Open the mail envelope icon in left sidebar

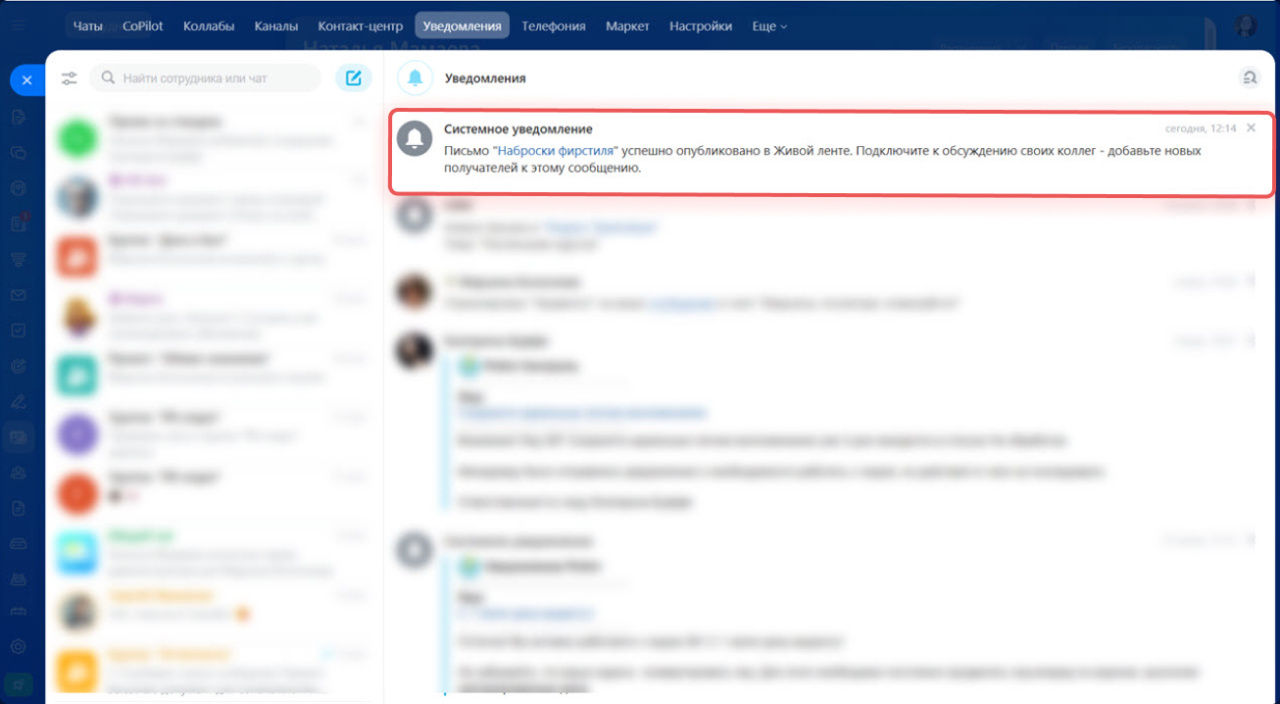coord(18,296)
